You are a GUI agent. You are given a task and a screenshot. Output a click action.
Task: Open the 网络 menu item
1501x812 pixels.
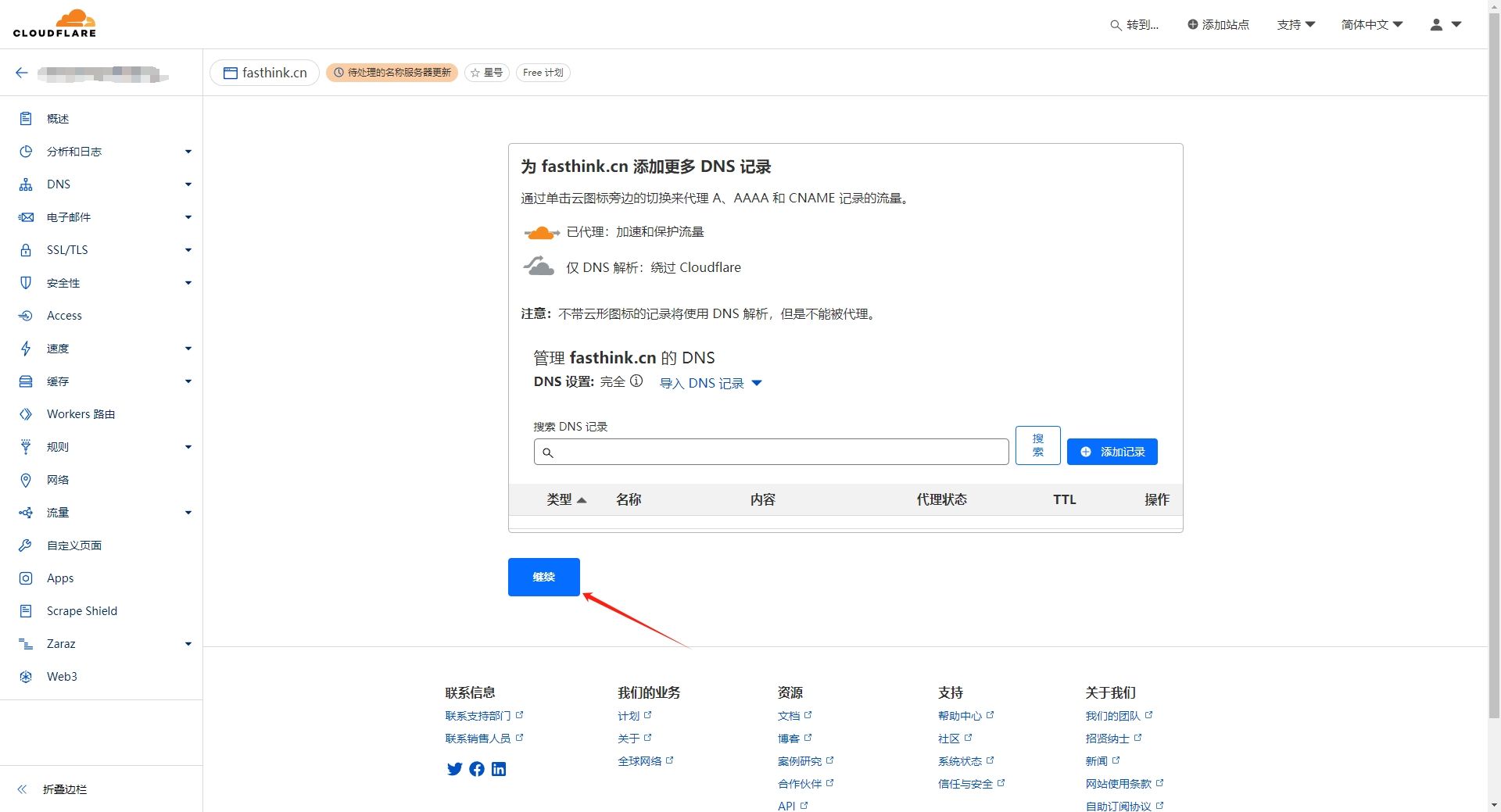point(58,480)
